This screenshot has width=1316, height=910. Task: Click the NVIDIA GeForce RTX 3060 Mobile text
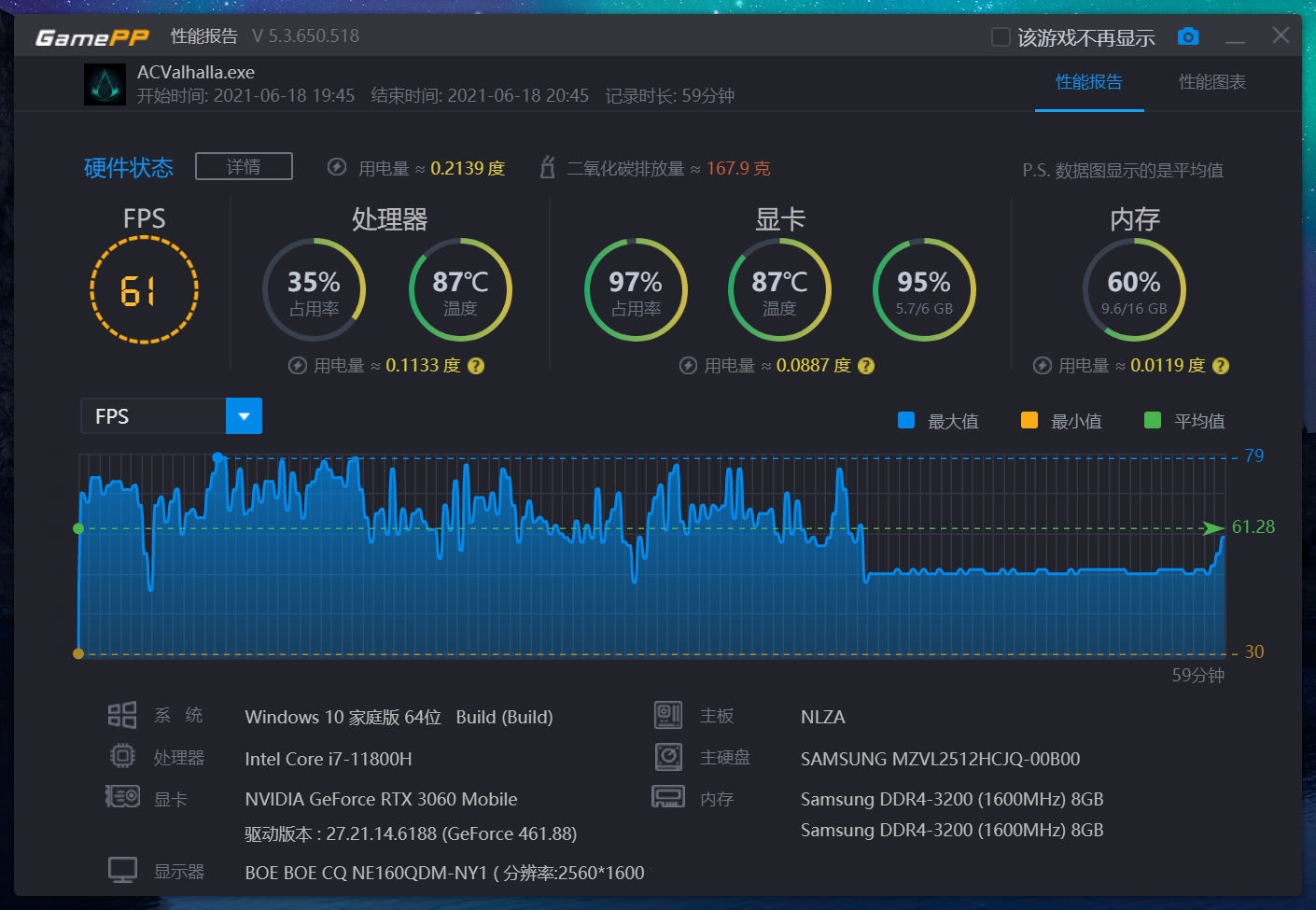[381, 799]
